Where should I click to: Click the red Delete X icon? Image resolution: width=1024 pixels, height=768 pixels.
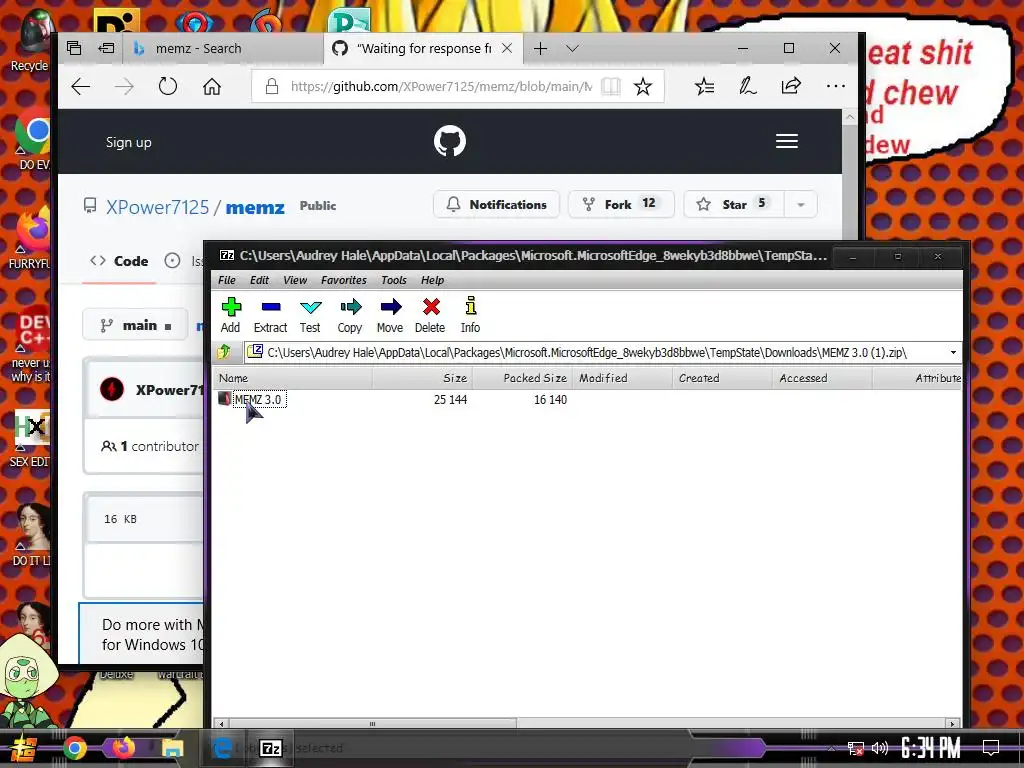[x=430, y=315]
